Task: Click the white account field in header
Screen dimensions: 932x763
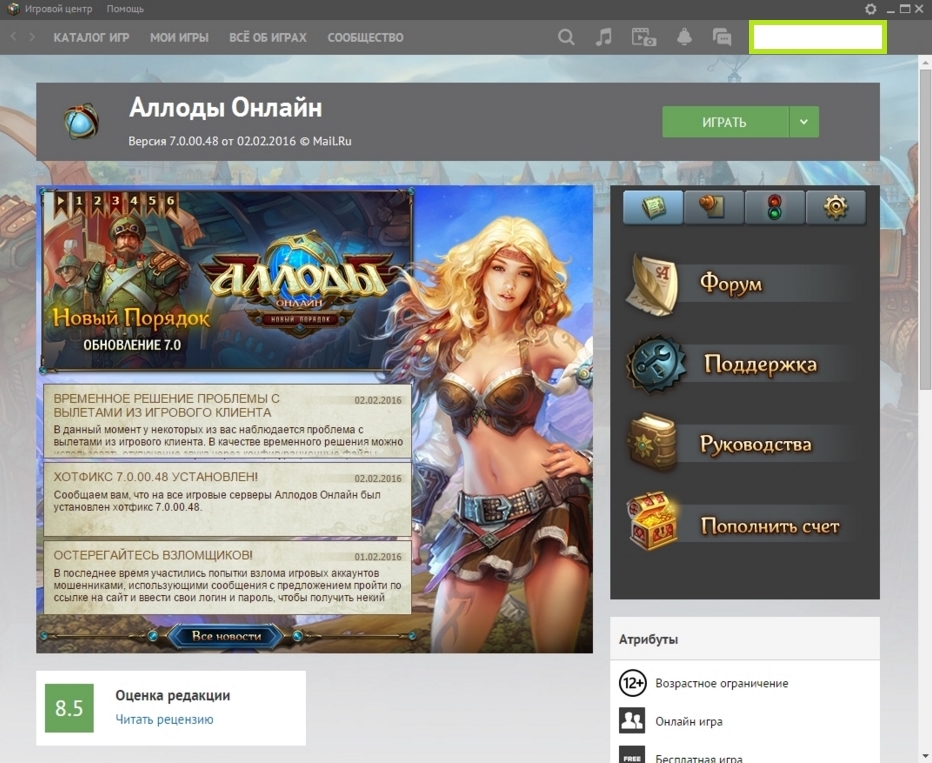Action: 818,37
